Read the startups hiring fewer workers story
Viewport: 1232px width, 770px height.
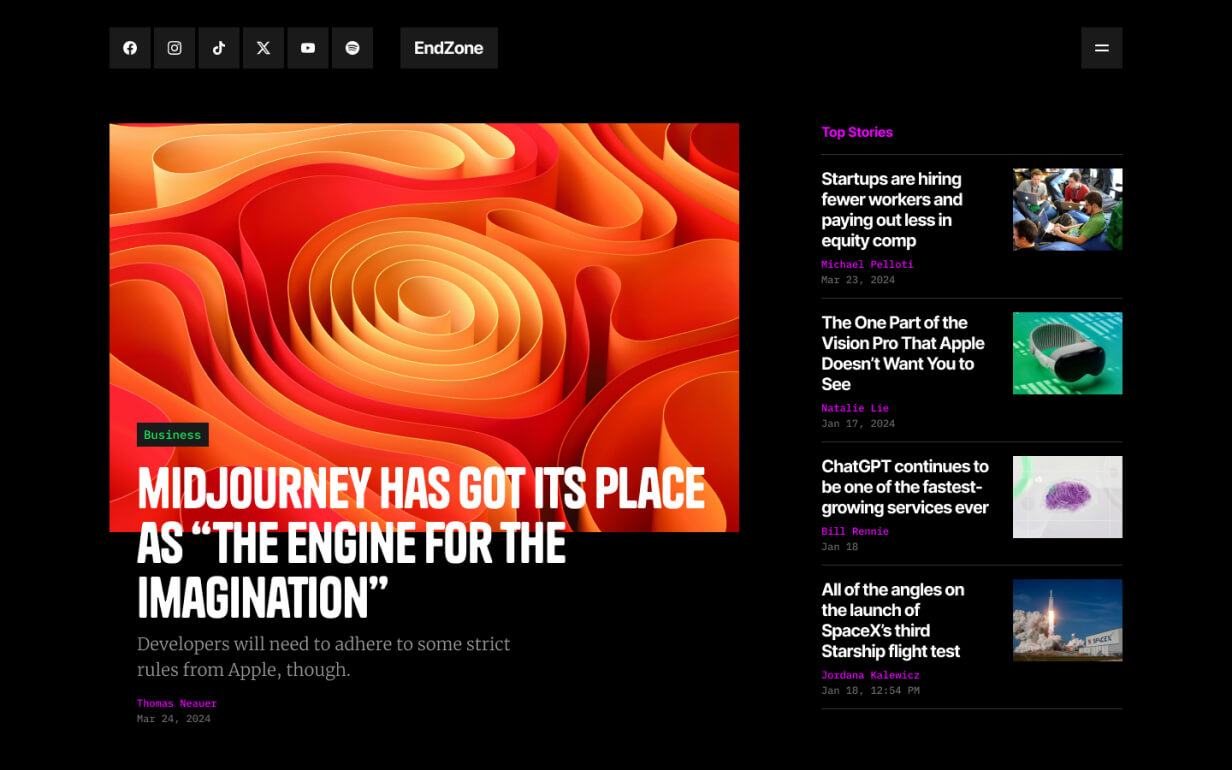tap(892, 210)
